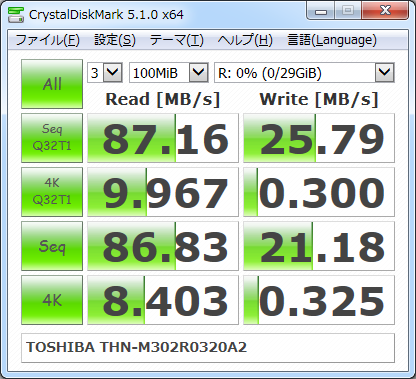Expand the R: drive selection dropdown
This screenshot has width=416, height=379.
pos(385,72)
